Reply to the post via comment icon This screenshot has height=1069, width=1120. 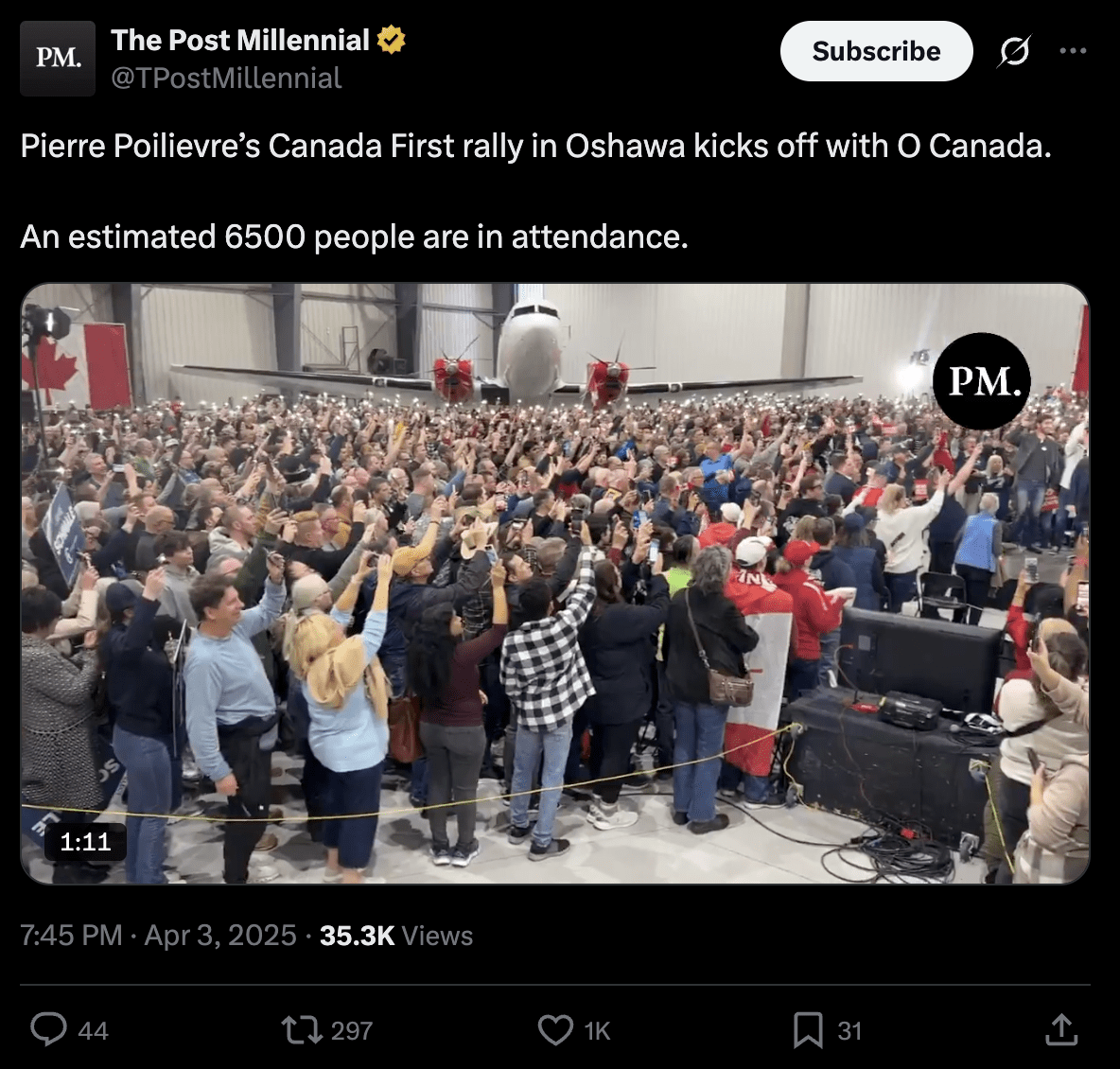[x=48, y=1029]
